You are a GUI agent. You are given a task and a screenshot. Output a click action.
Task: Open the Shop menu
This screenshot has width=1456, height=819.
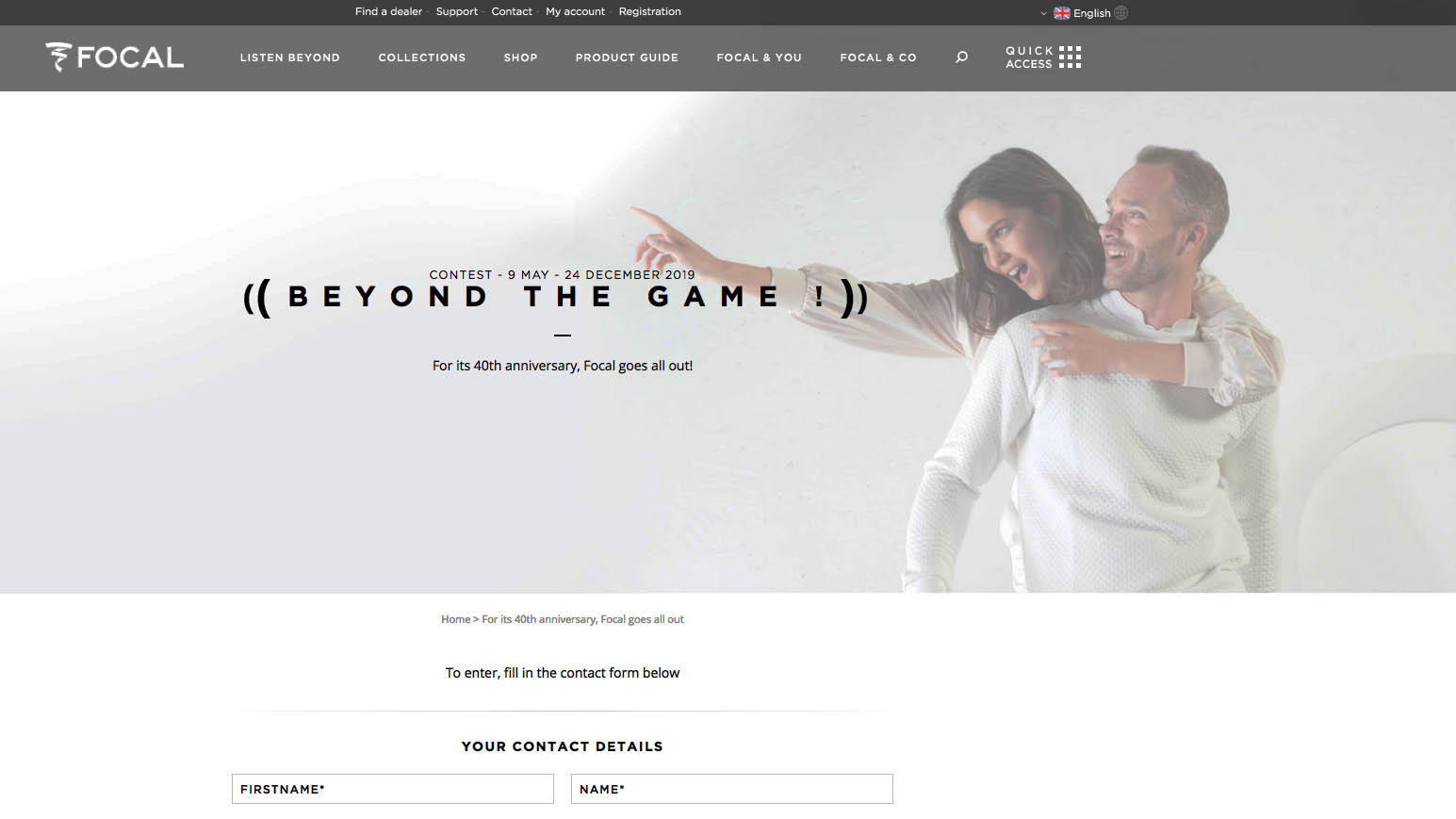tap(520, 57)
